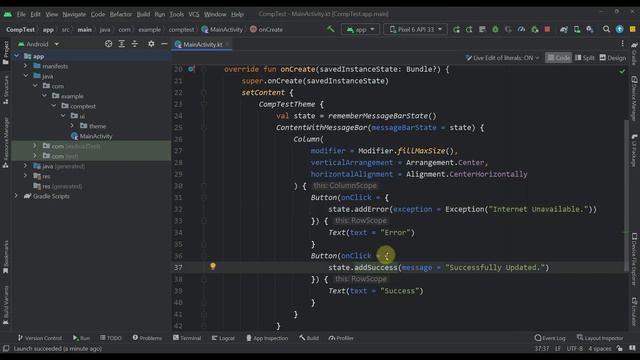Click the onCreate breadcrumb item

(x=266, y=29)
